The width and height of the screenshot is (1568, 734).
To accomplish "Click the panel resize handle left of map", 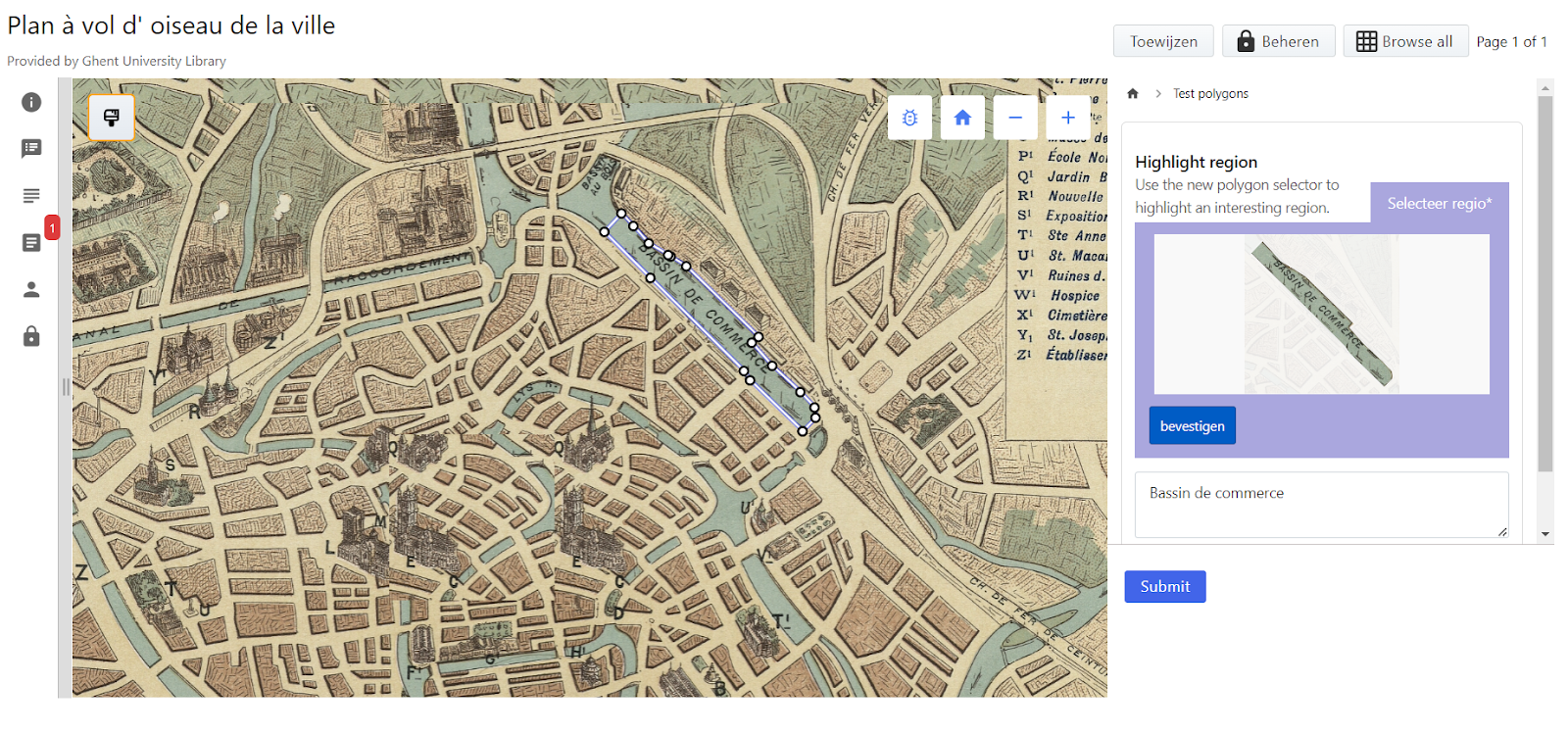I will pyautogui.click(x=66, y=387).
